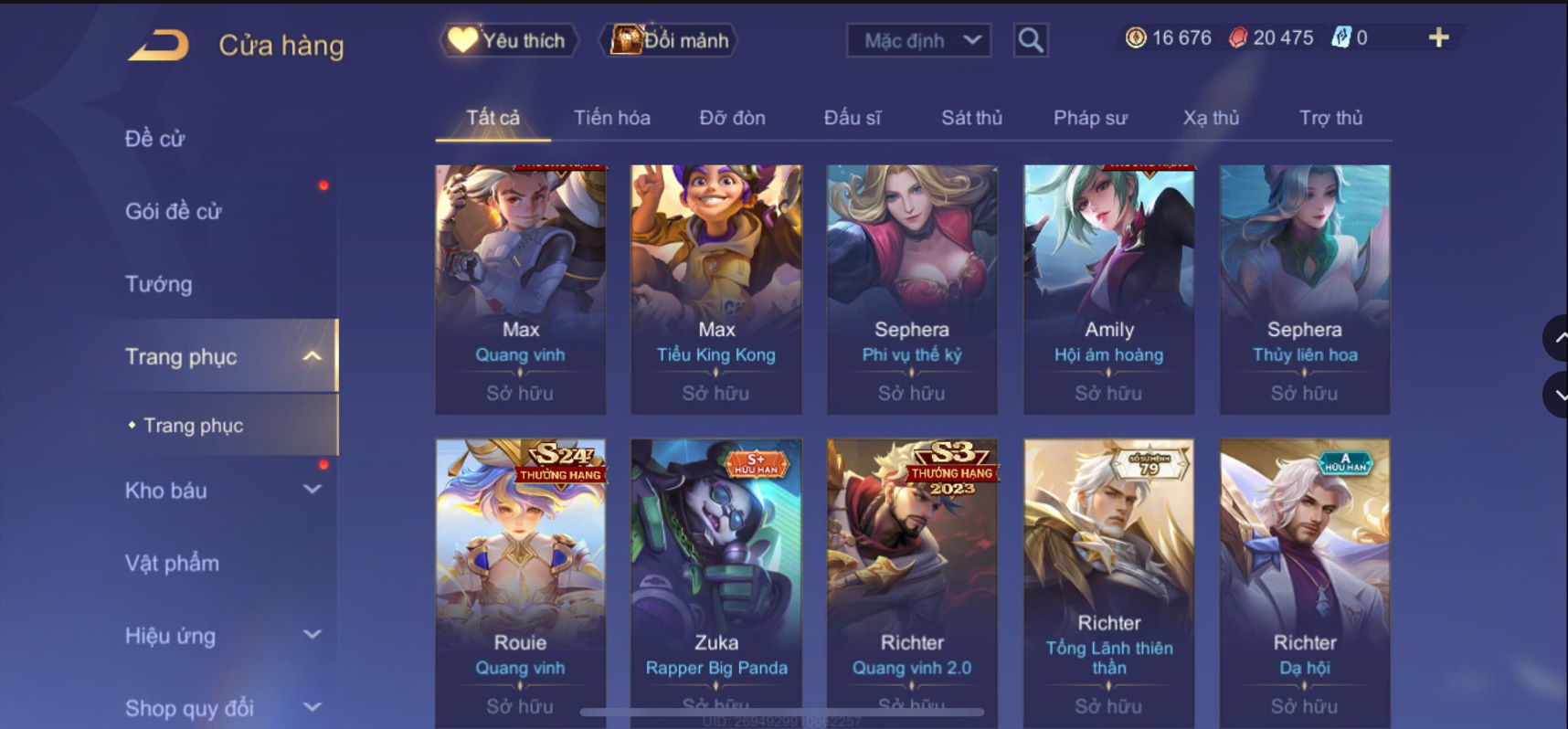
Task: Collapse the Trang phục sidebar section
Action: (312, 356)
